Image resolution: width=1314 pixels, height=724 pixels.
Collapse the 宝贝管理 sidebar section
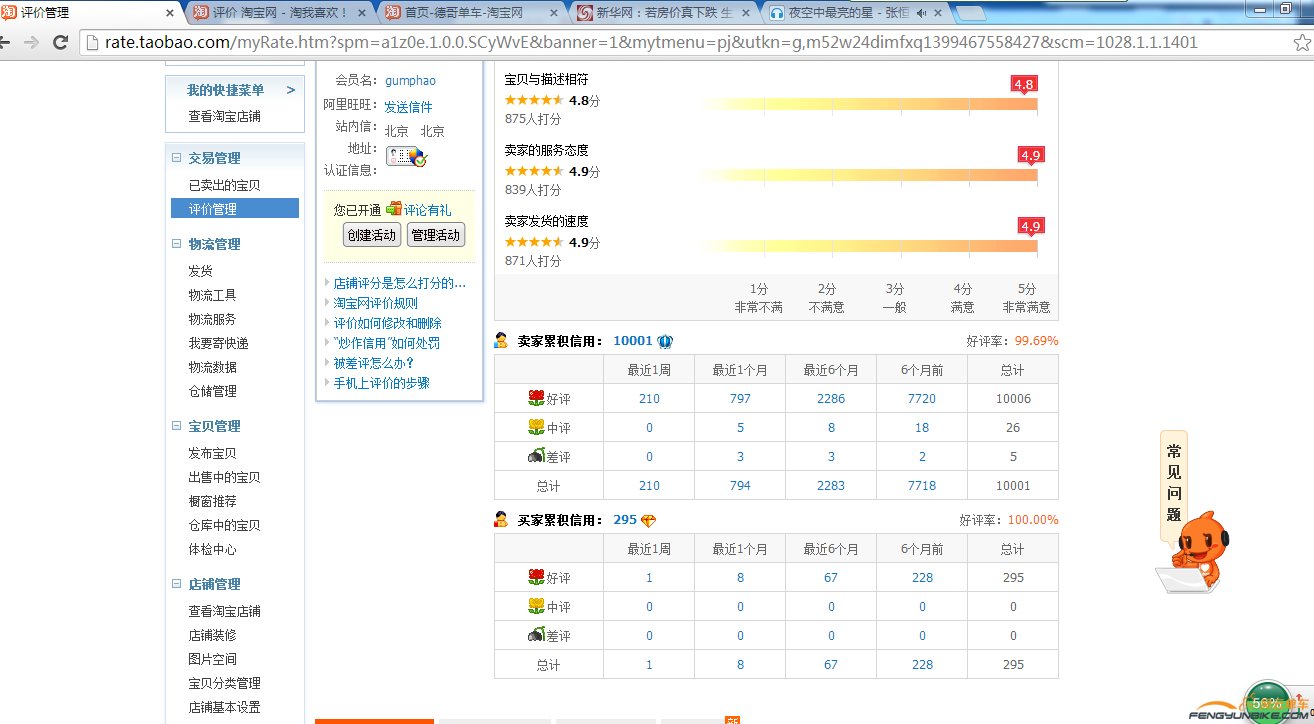point(177,426)
